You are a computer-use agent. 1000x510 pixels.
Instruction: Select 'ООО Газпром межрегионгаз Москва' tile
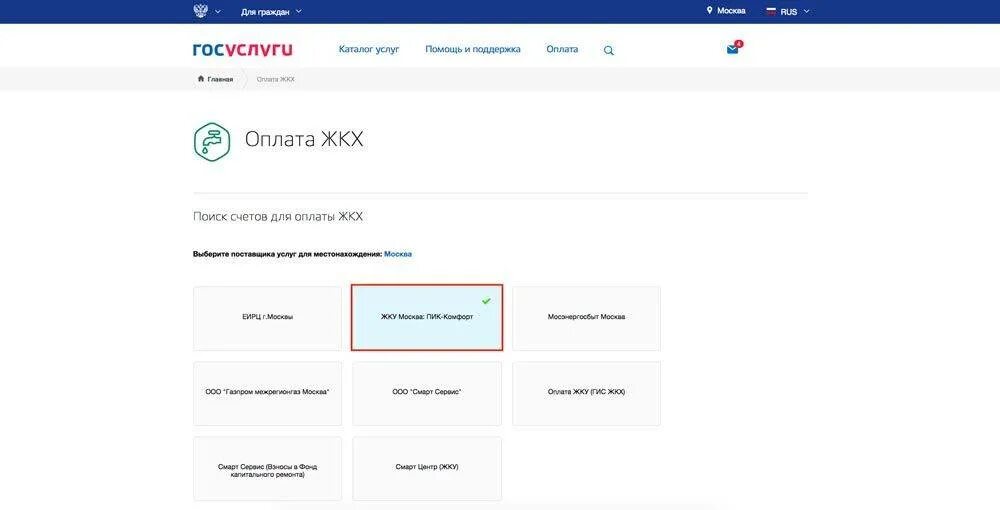click(x=267, y=393)
